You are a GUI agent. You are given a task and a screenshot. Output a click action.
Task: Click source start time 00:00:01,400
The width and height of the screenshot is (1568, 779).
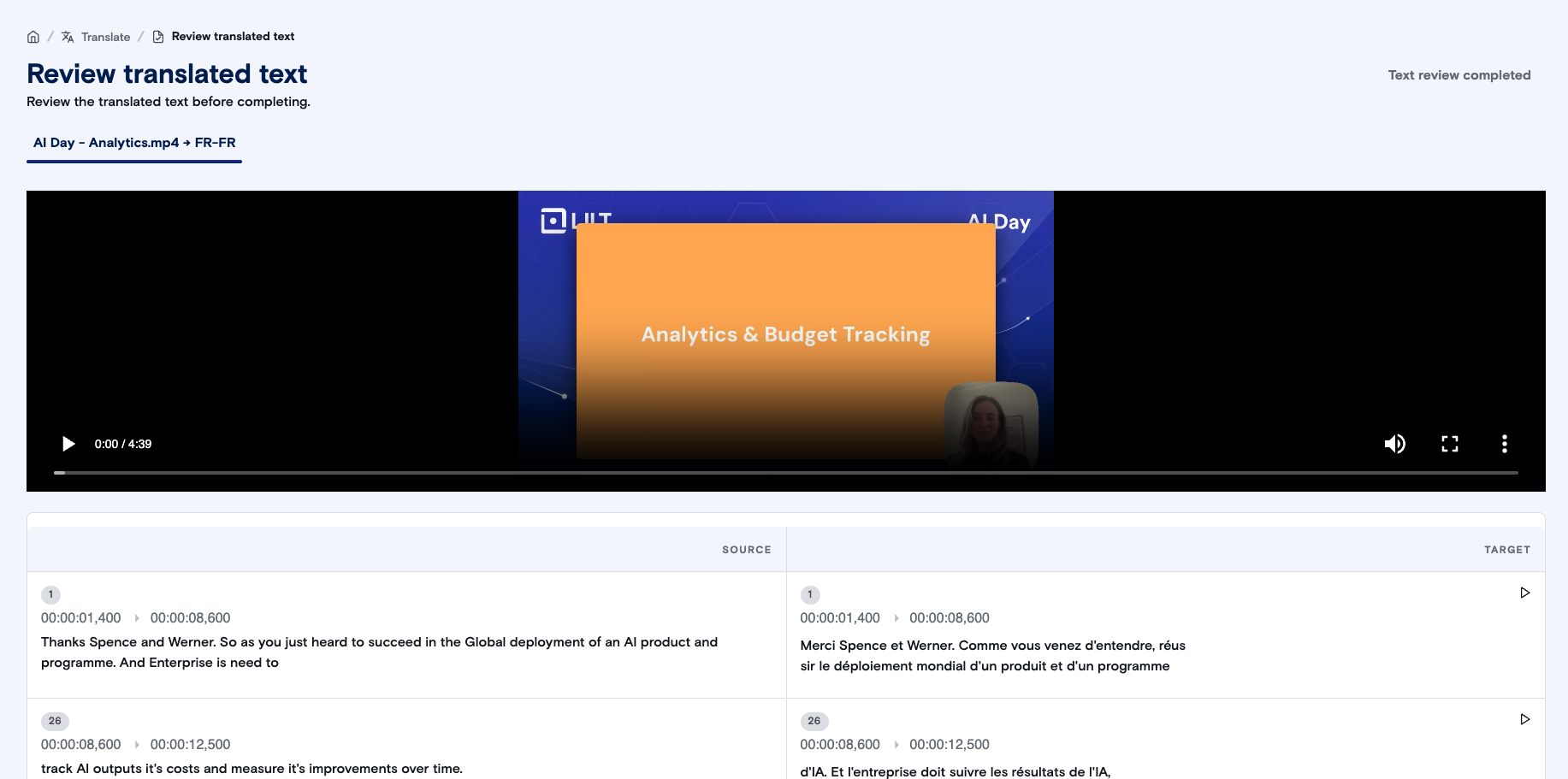81,617
